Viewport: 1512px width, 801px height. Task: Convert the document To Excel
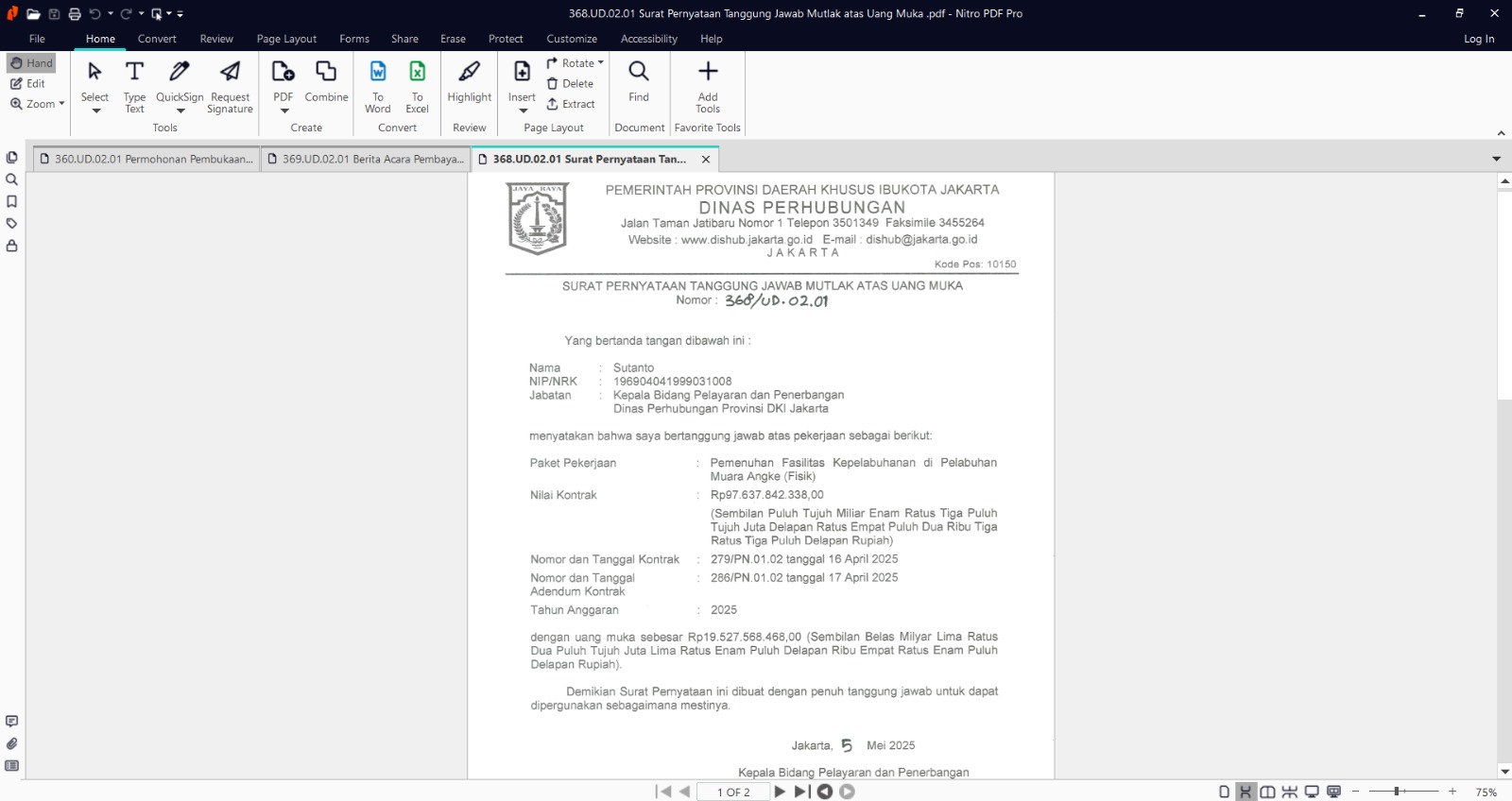click(x=418, y=87)
